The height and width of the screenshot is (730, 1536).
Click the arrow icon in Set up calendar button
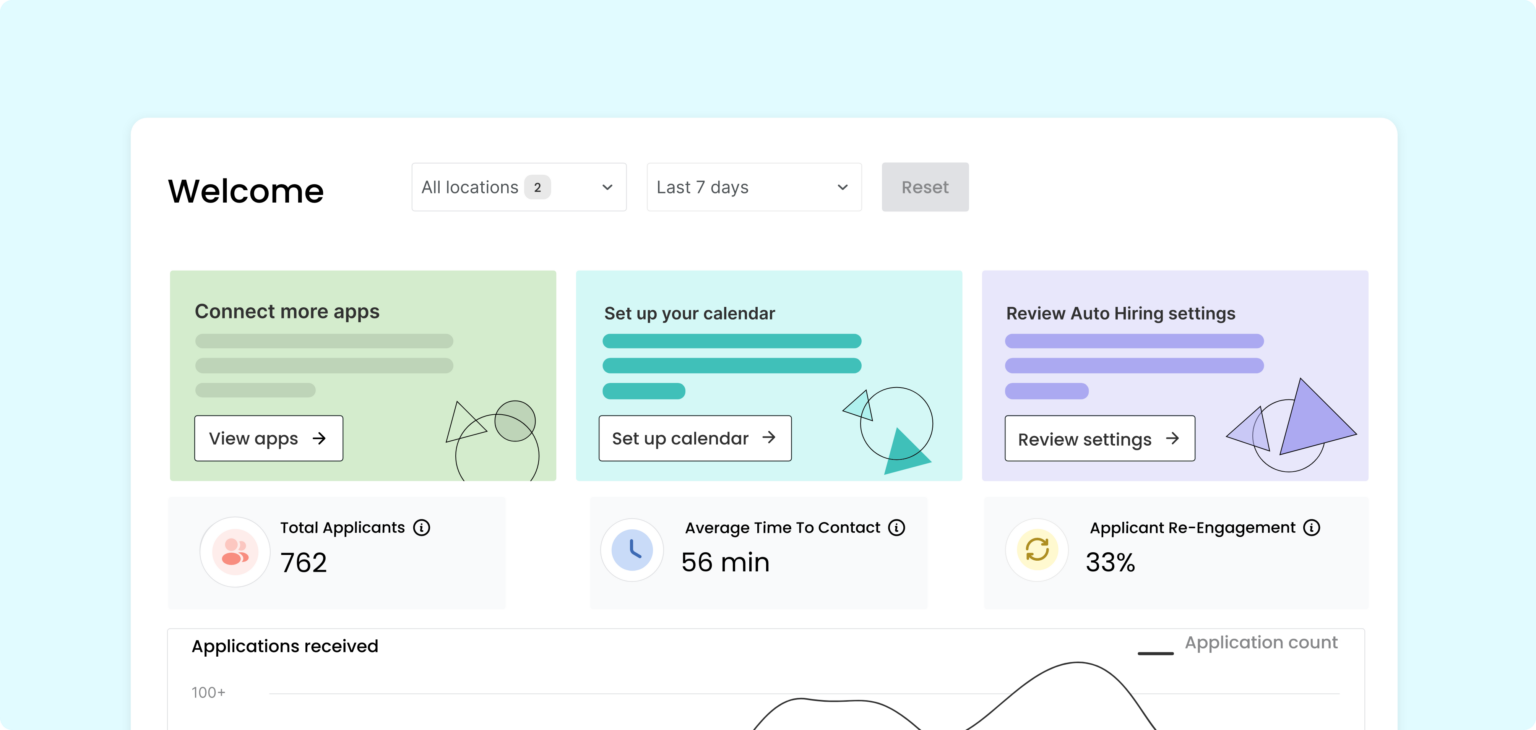tap(769, 438)
